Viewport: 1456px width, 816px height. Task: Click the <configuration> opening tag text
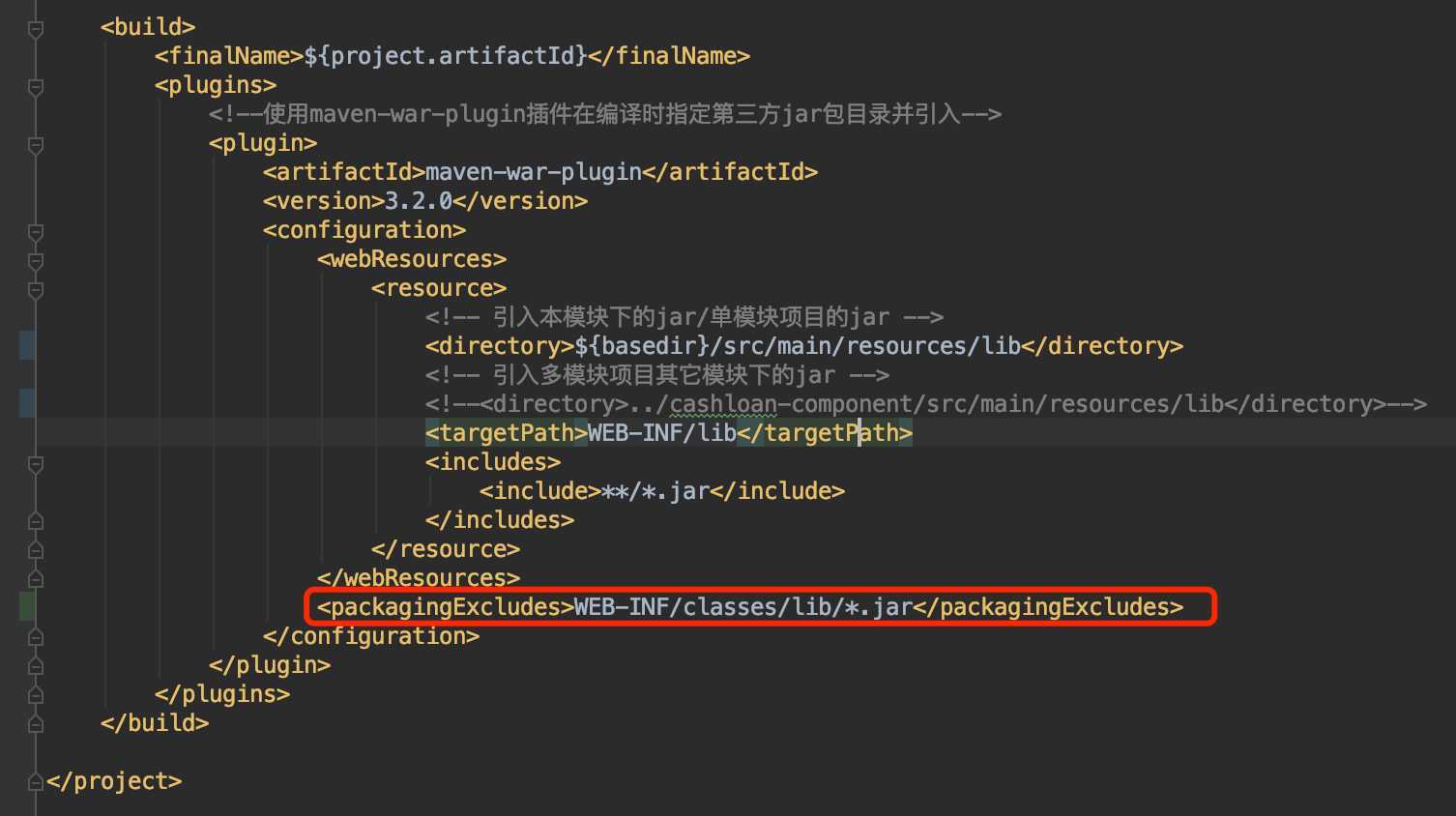point(364,230)
